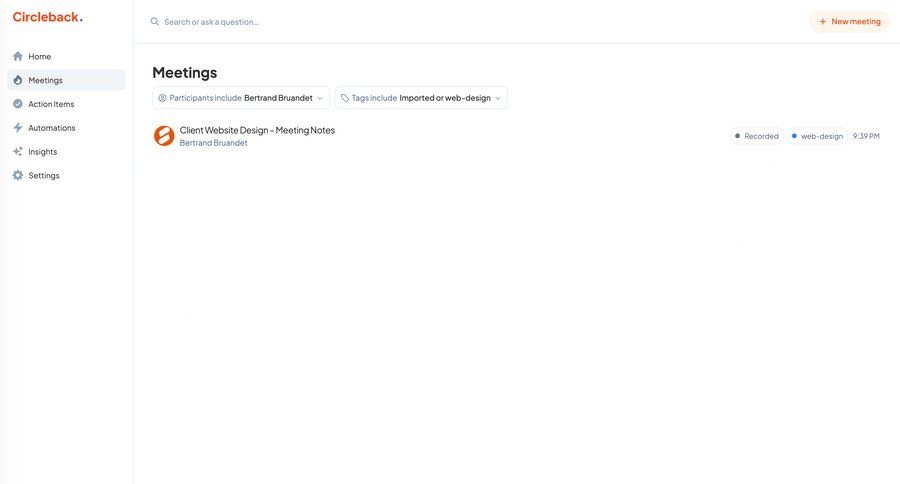Go to Action Items in sidebar
This screenshot has width=900, height=484.
point(51,104)
